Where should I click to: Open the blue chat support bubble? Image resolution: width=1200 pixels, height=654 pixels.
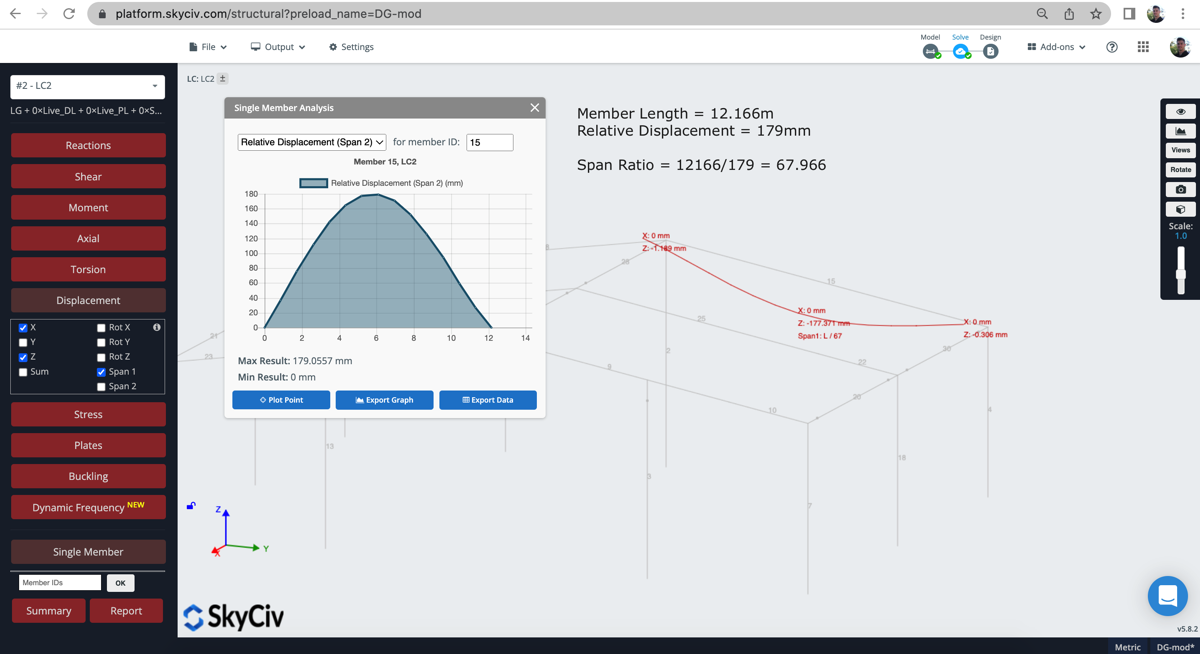1167,596
